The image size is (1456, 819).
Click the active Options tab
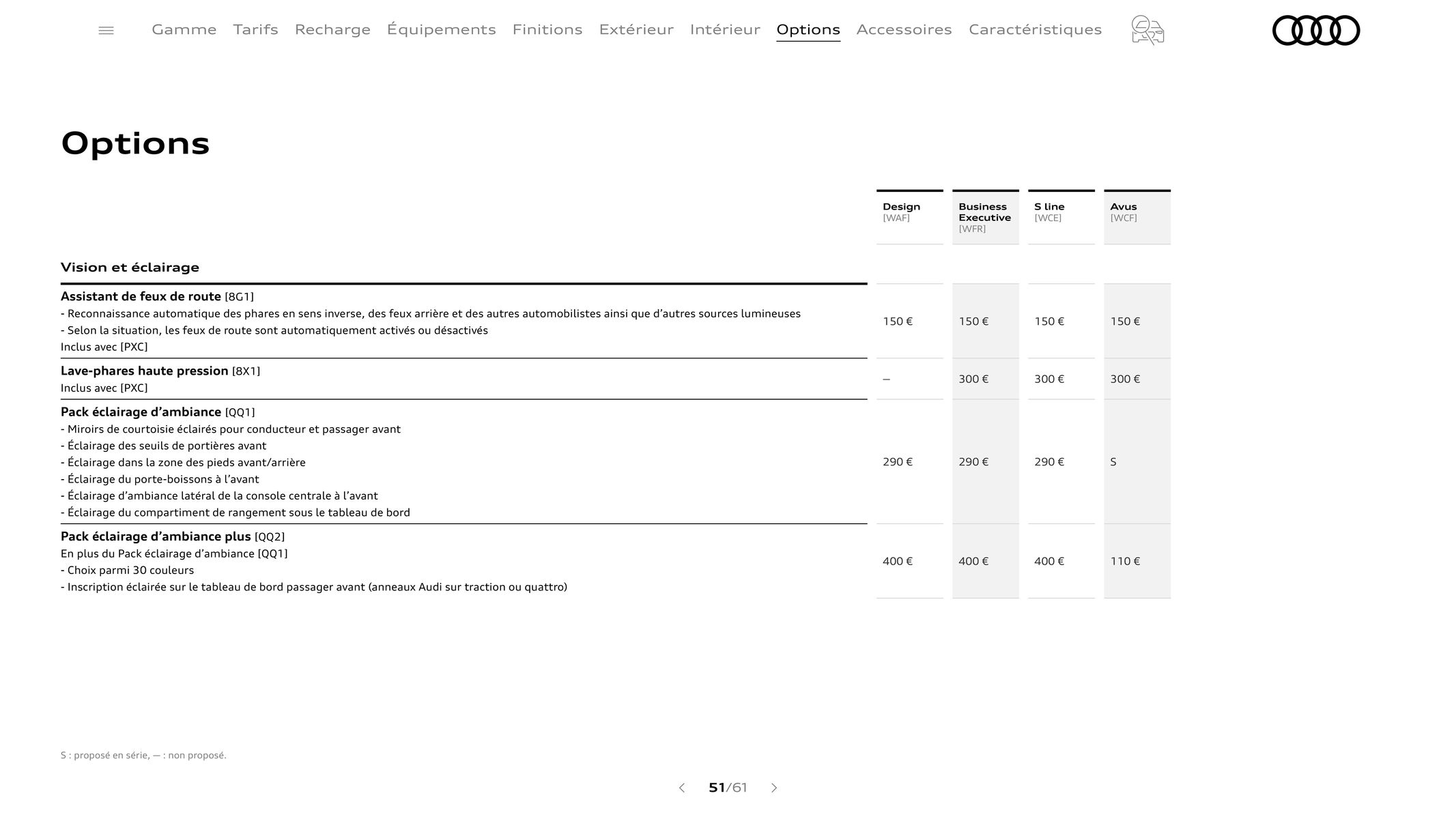(808, 29)
